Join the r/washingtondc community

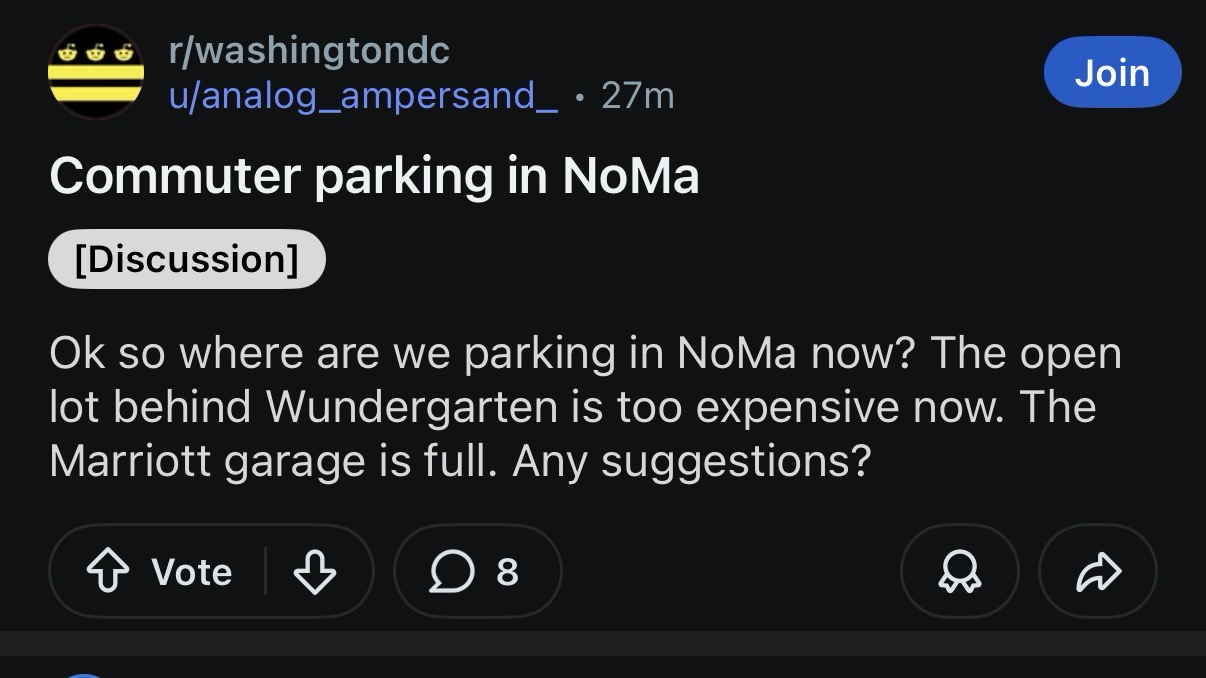click(1112, 72)
